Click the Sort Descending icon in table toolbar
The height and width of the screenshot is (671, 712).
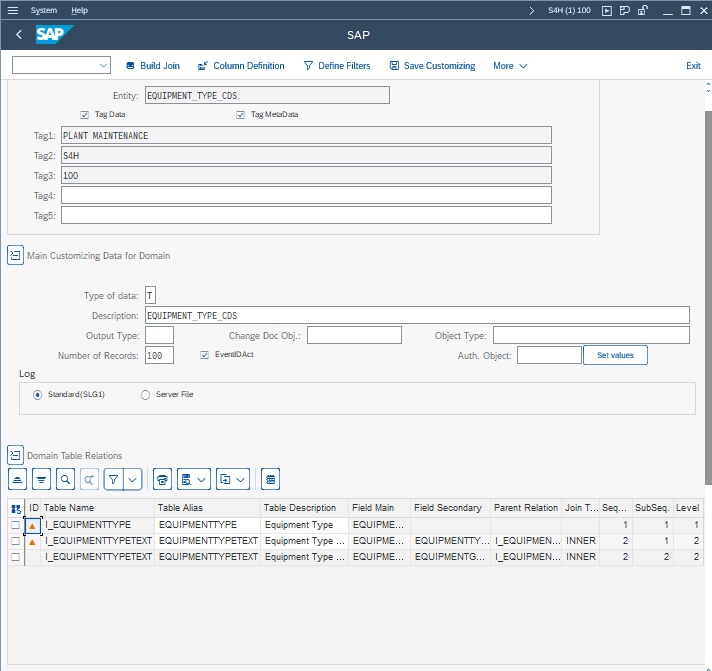(41, 480)
